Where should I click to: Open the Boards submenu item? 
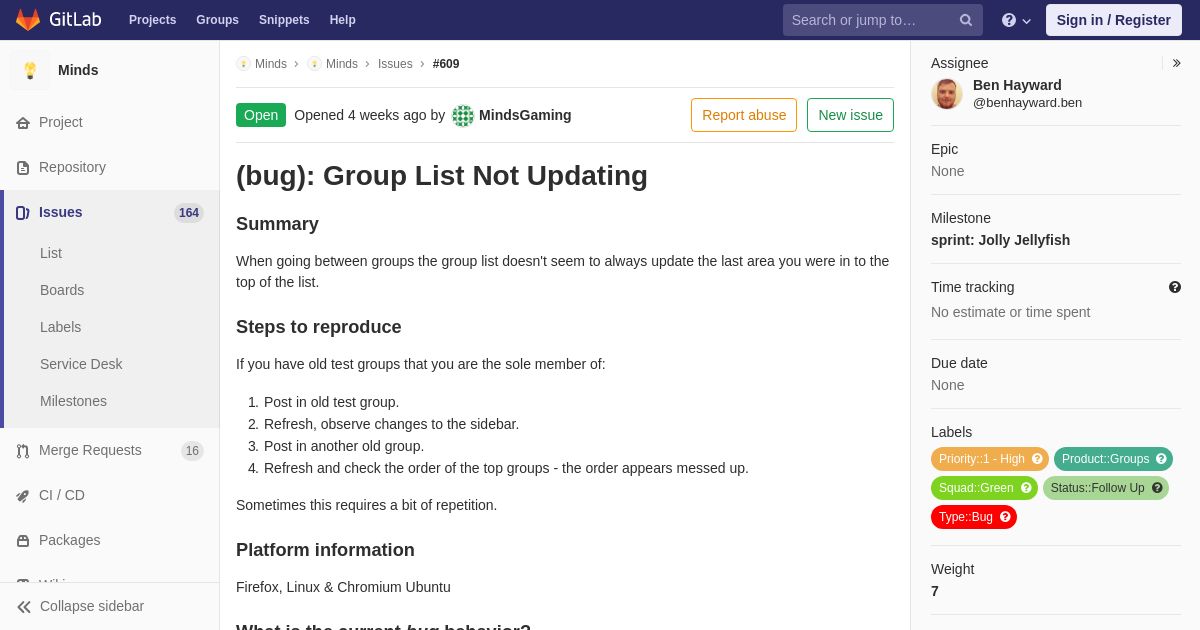62,290
